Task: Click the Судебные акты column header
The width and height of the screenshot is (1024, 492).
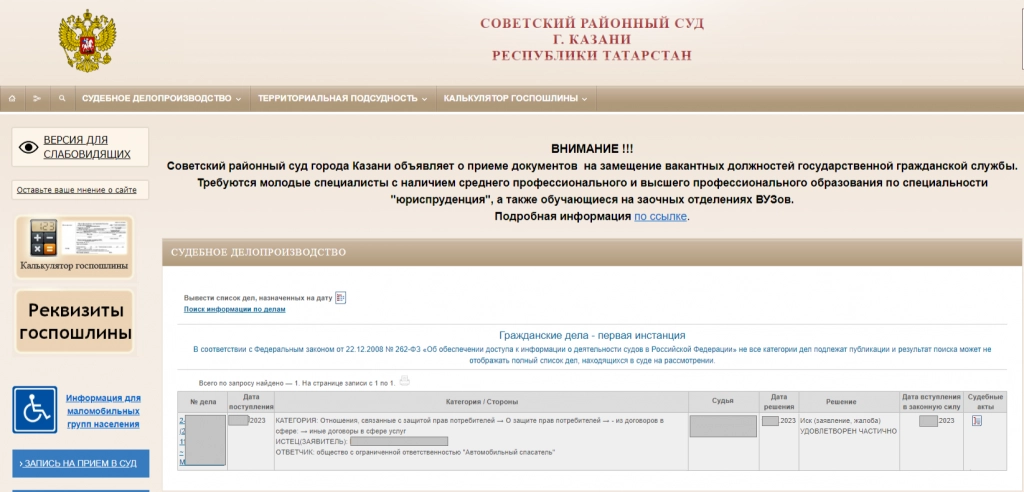Action: [x=985, y=402]
